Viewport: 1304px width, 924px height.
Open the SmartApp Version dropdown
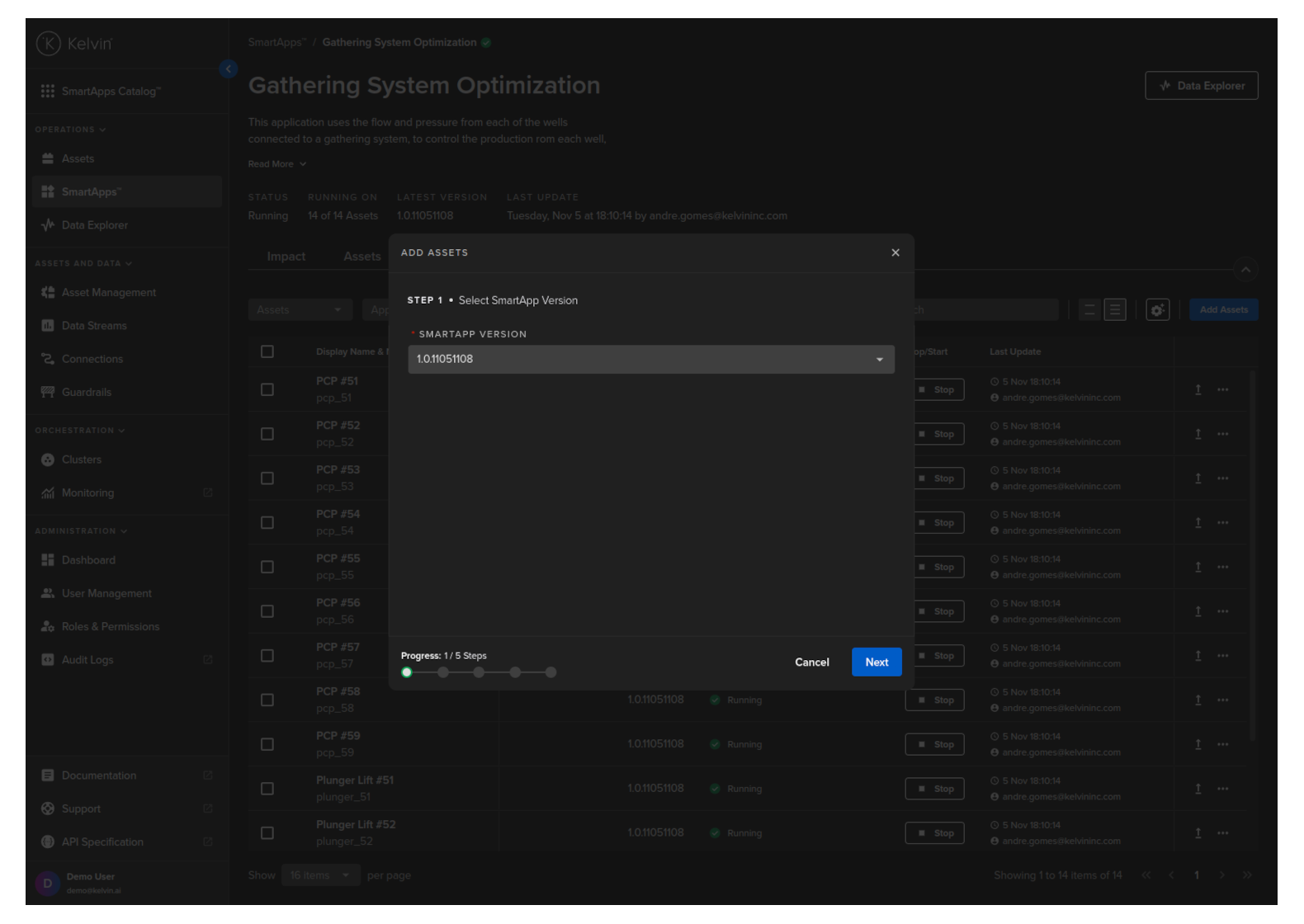(x=650, y=360)
